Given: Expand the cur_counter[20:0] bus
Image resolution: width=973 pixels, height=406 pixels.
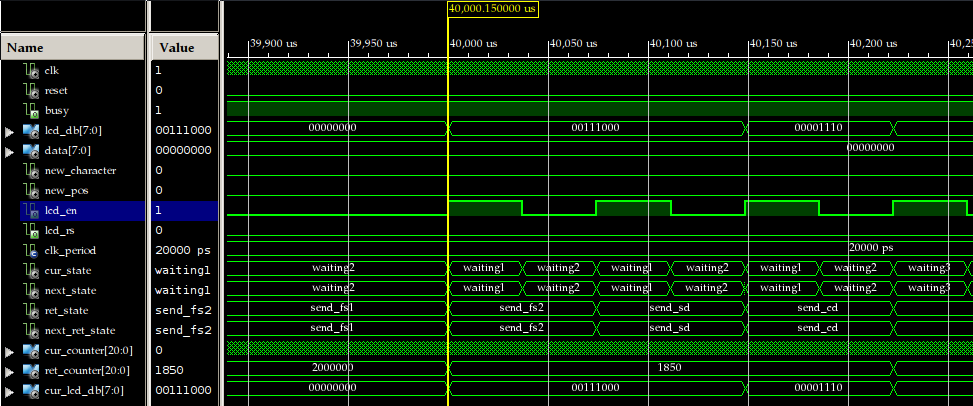Looking at the screenshot, I should pyautogui.click(x=10, y=350).
